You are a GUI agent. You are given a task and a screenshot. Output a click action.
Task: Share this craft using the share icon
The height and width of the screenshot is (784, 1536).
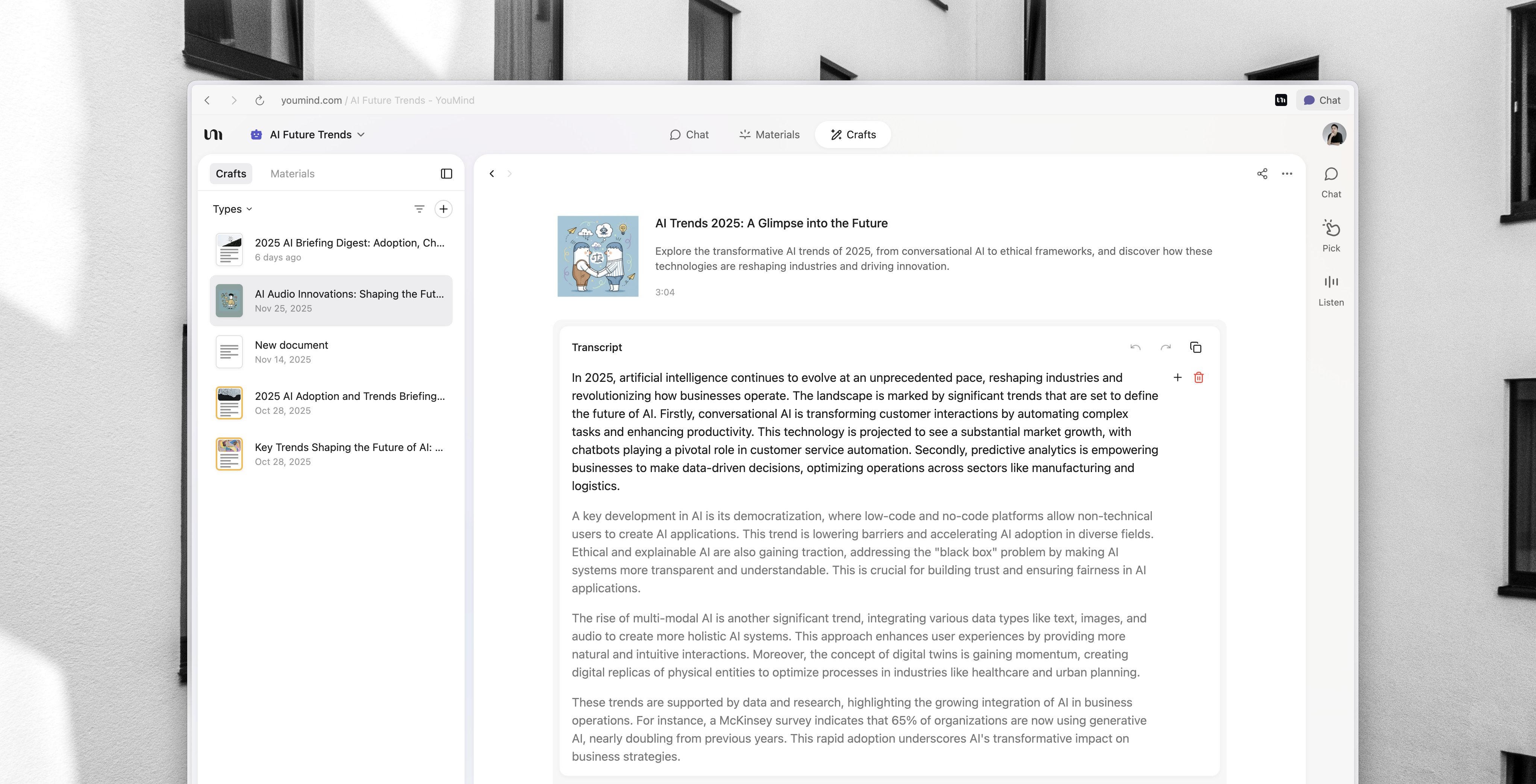pyautogui.click(x=1262, y=174)
